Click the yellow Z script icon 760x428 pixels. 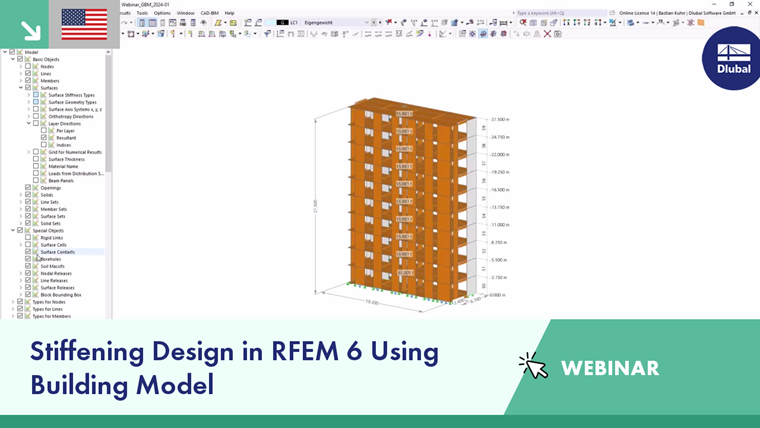click(218, 22)
